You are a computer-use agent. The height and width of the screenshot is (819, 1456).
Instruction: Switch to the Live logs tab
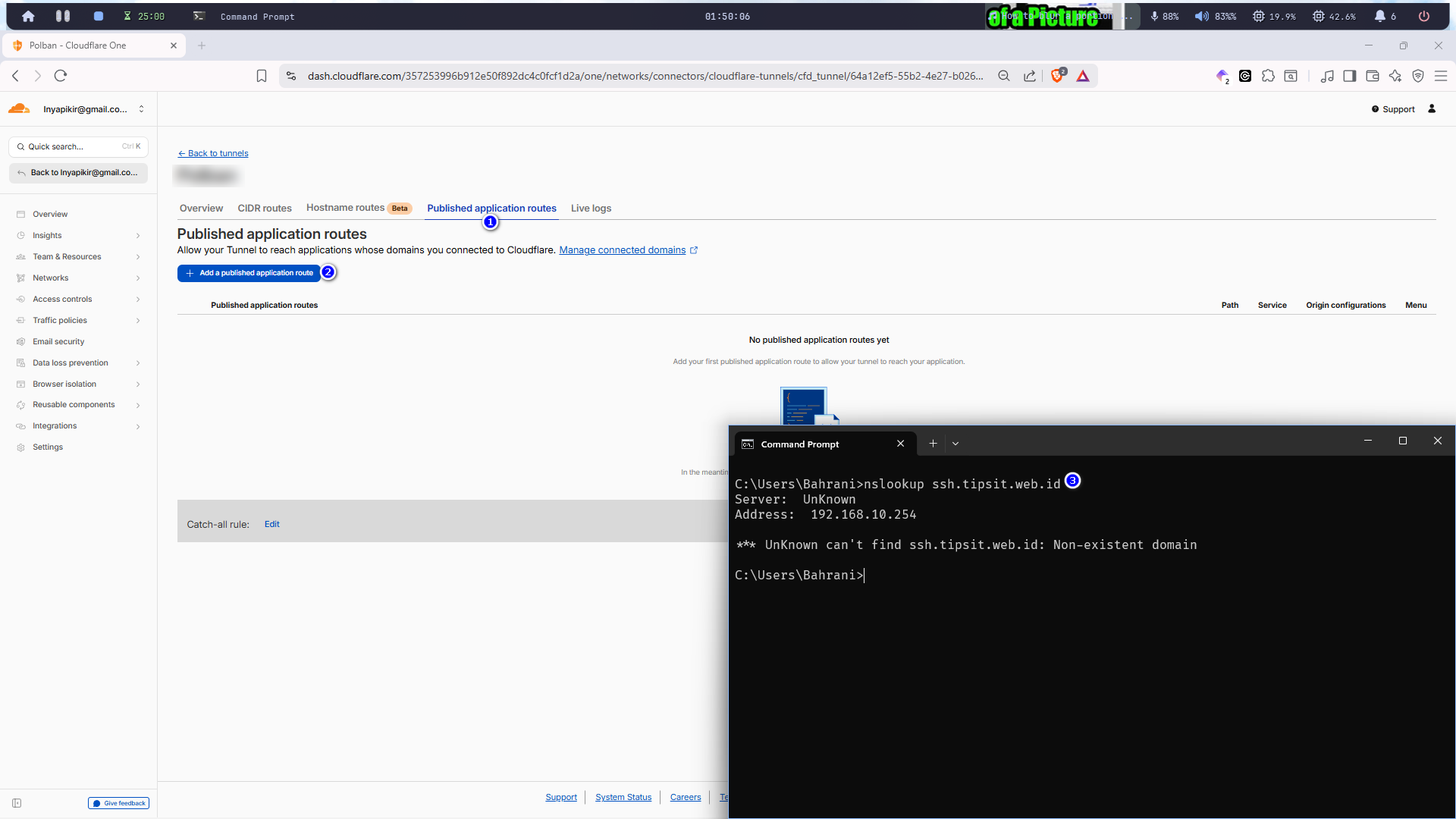tap(591, 209)
